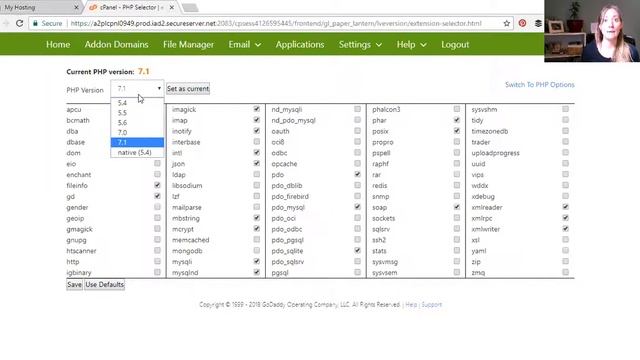
Task: Click Switch To PHP Options link
Action: (x=540, y=84)
